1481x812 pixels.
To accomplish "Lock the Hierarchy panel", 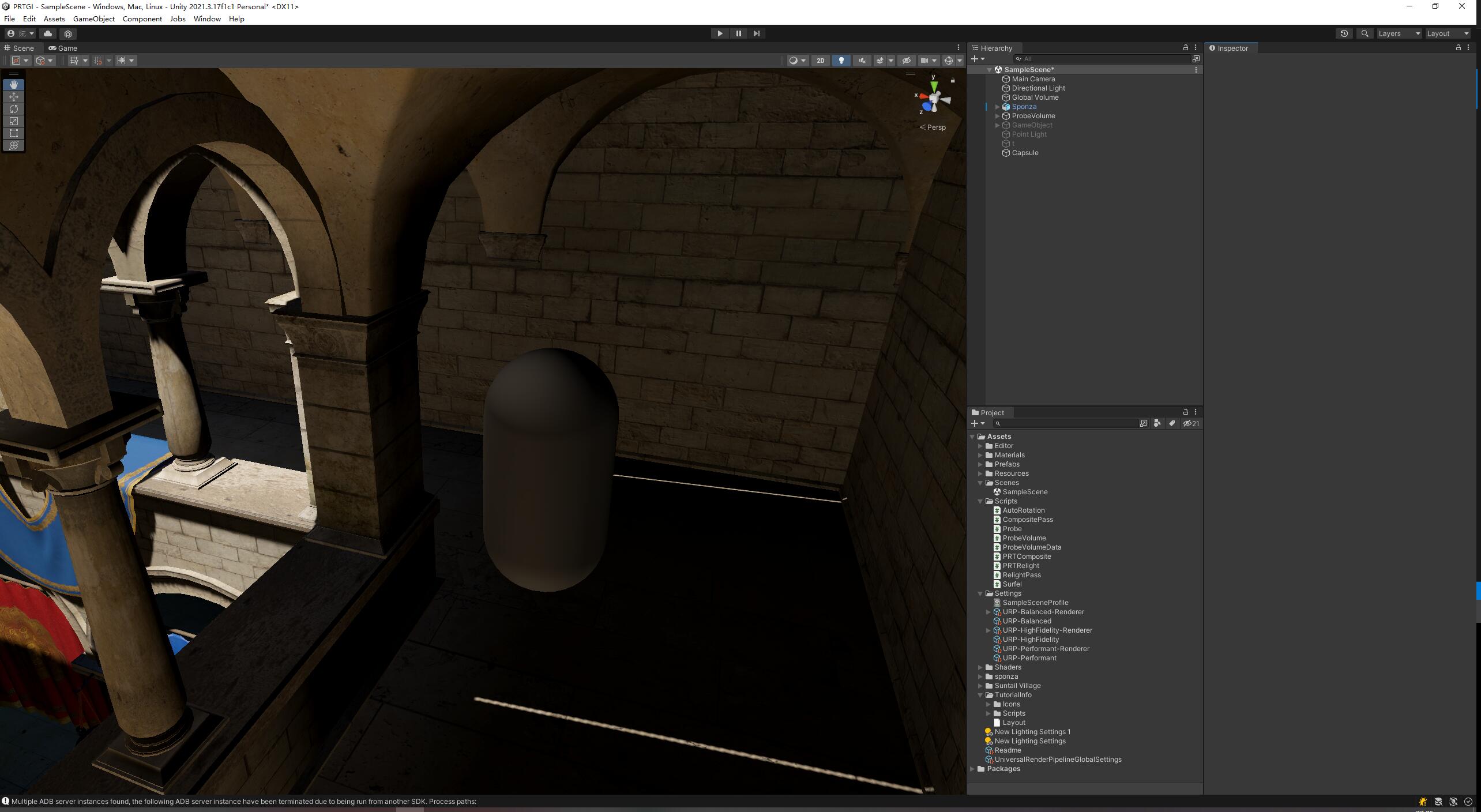I will click(1185, 48).
